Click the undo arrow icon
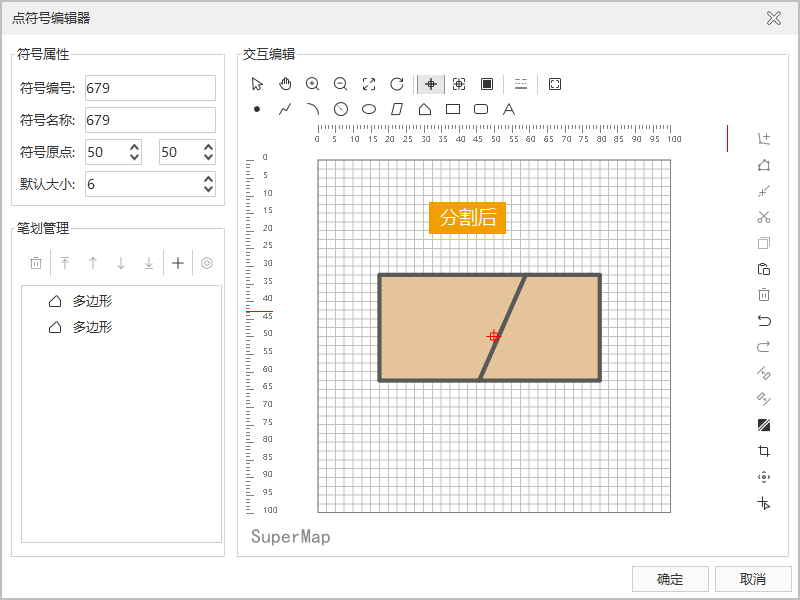800x600 pixels. (x=764, y=321)
